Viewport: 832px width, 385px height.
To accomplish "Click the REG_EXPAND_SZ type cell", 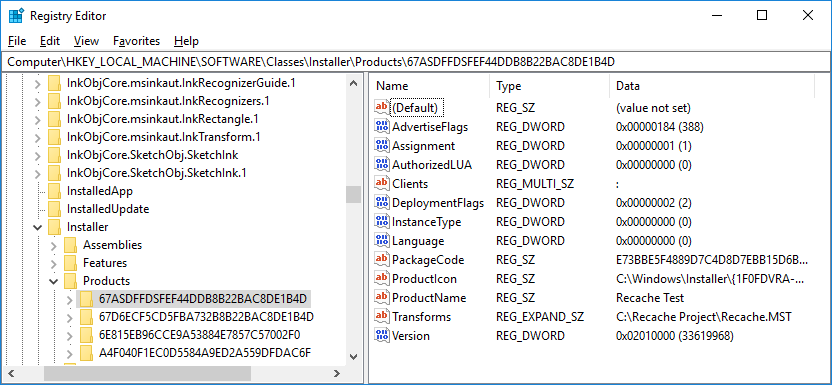I will [540, 317].
